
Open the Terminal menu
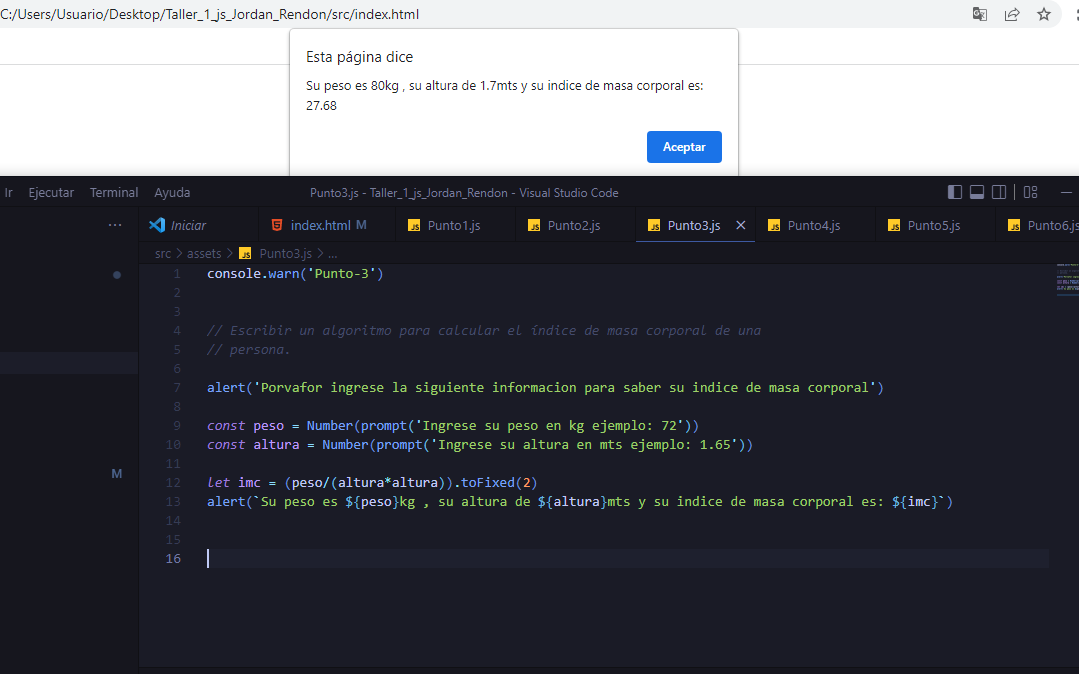tap(113, 191)
